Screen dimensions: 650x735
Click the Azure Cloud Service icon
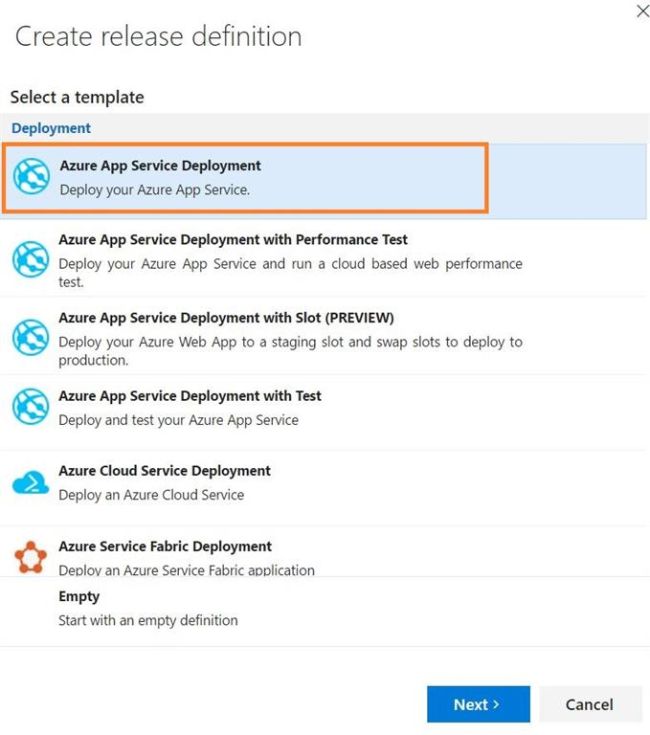pyautogui.click(x=30, y=484)
